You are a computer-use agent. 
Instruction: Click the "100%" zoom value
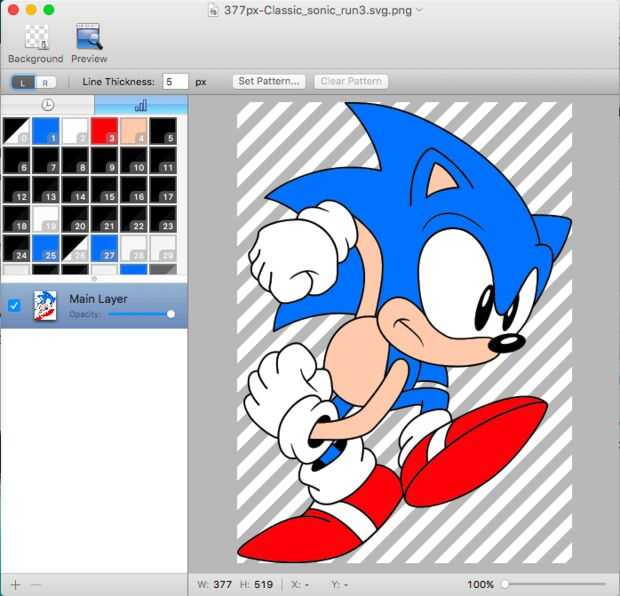coord(480,584)
